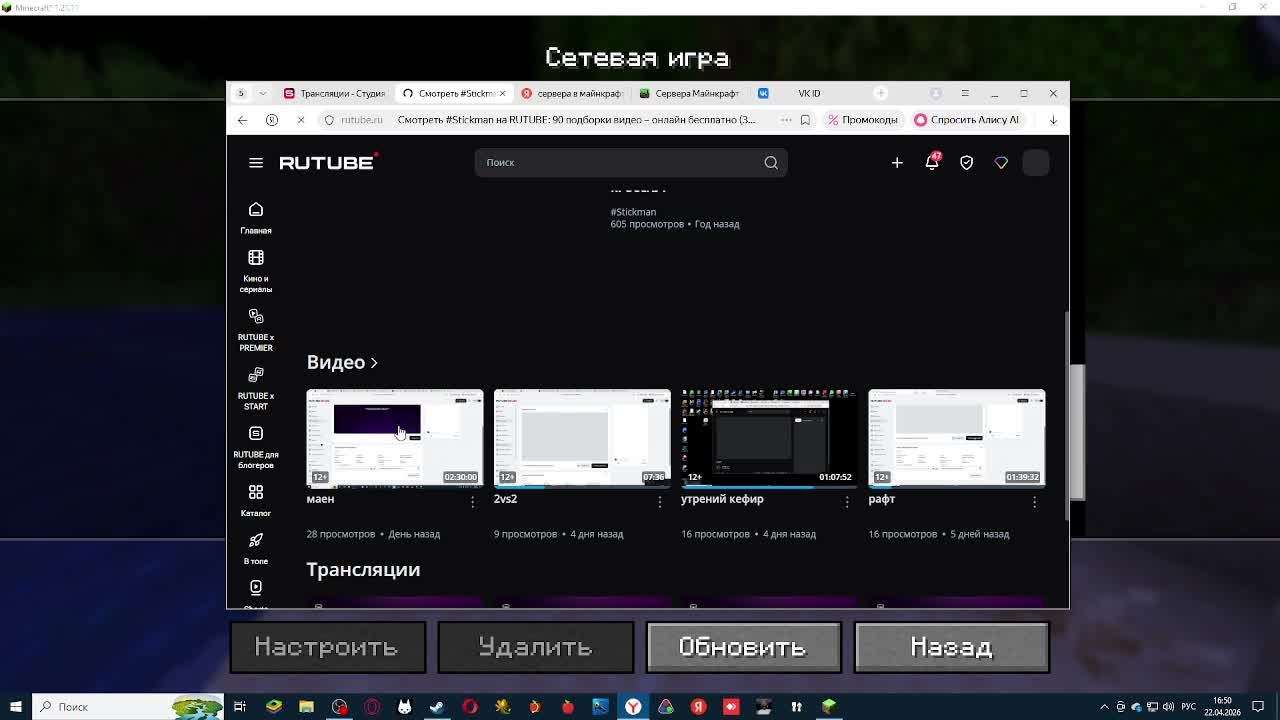This screenshot has width=1280, height=720.
Task: Switch to сервера в майнкрафт tab
Action: click(572, 93)
